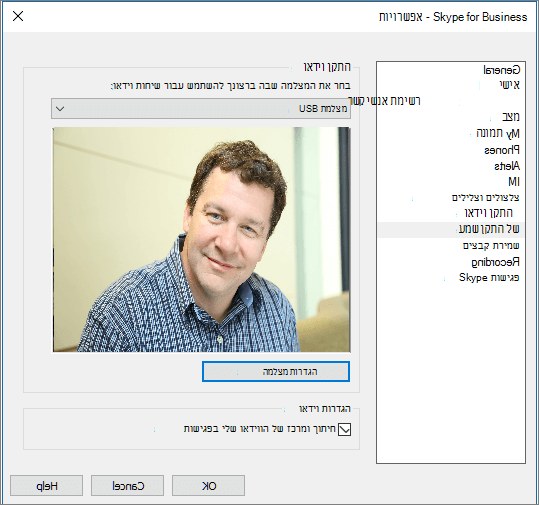Open the USB camera selection dropdown
The image size is (539, 505).
(201, 109)
